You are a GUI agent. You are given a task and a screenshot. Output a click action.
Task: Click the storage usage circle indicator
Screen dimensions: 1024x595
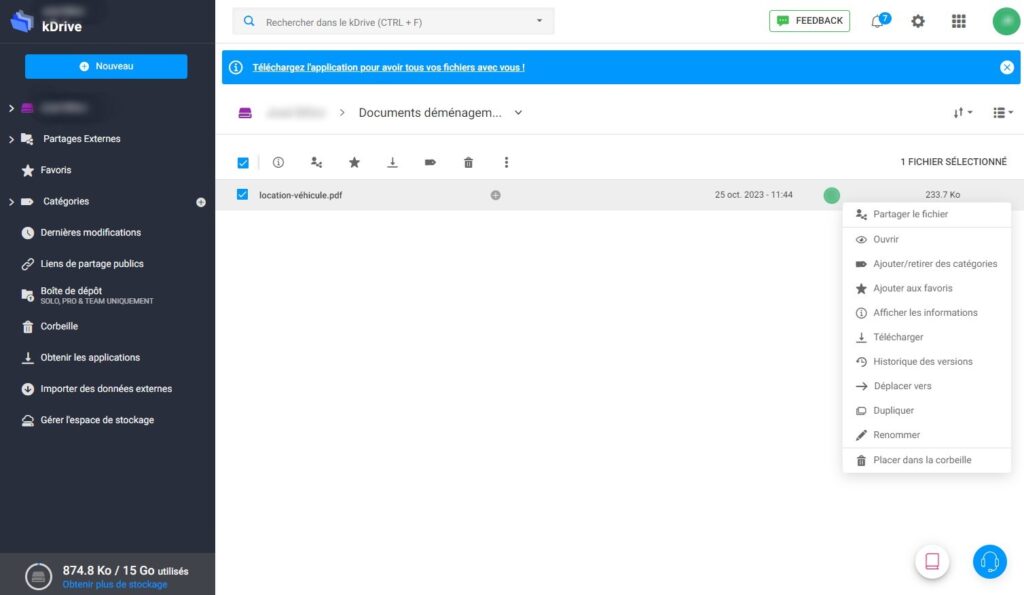(39, 576)
